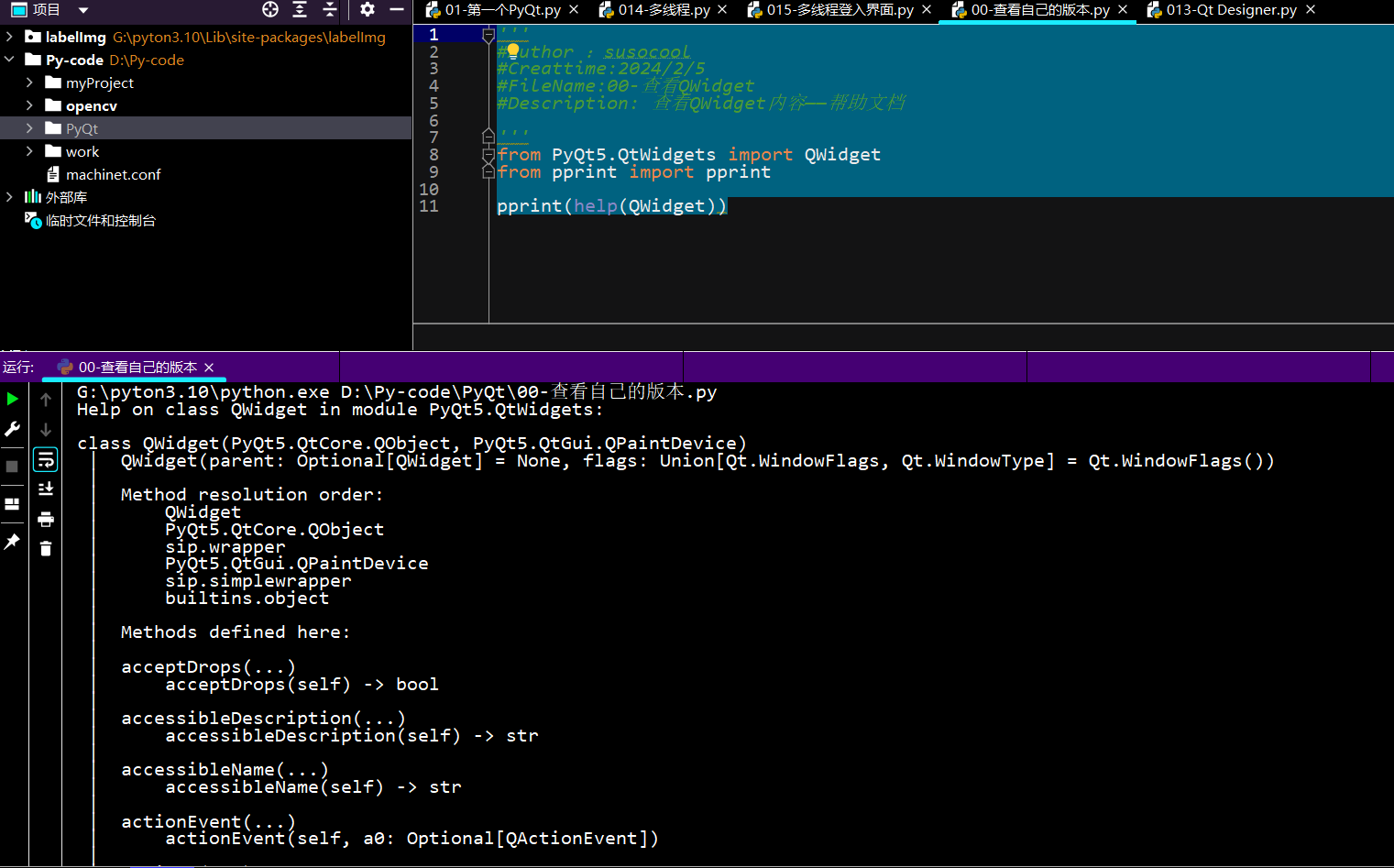Click the restore layout icon in Run panel
The image size is (1394, 868).
point(12,504)
